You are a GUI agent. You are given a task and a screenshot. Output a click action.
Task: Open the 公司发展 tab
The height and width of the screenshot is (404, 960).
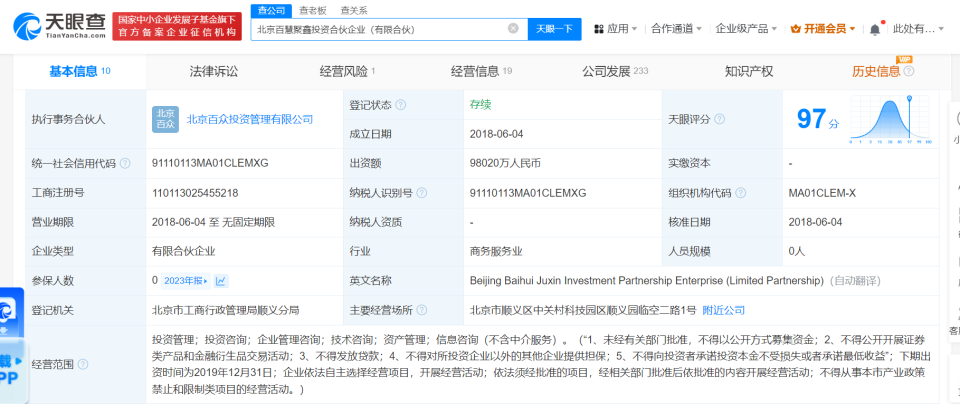pyautogui.click(x=615, y=72)
